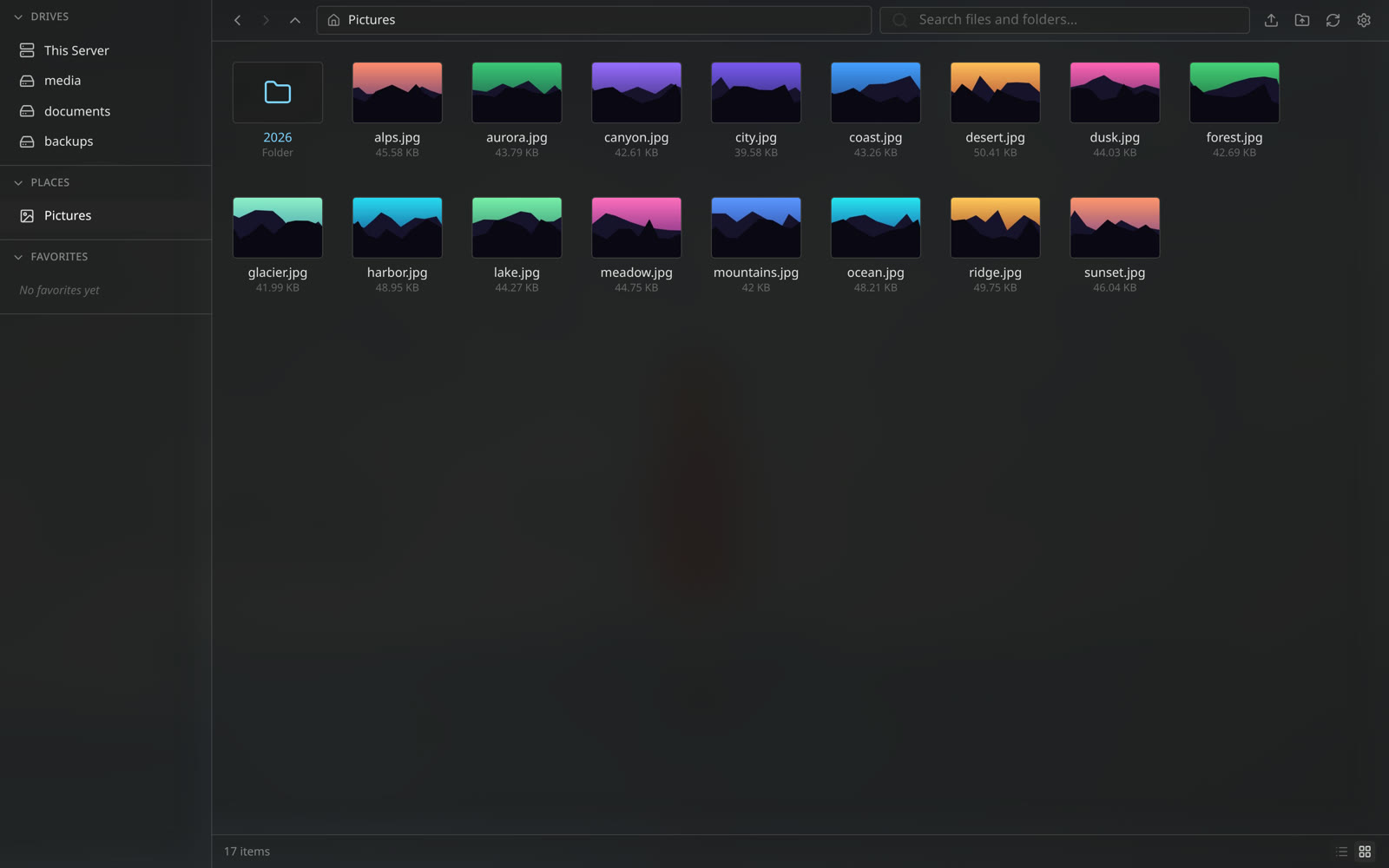Open the backups drive
This screenshot has width=1389, height=868.
[106, 141]
